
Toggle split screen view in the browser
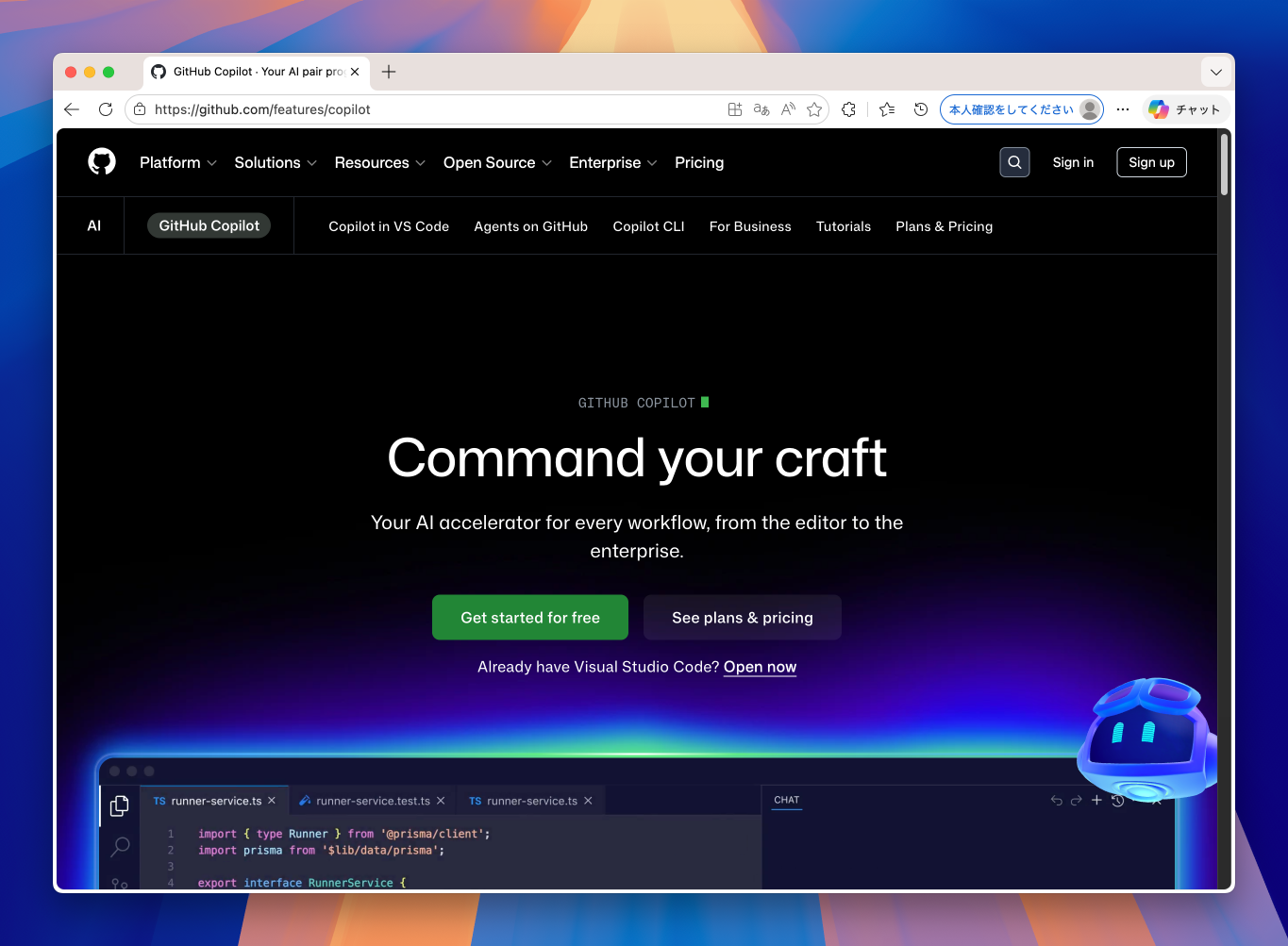(735, 108)
